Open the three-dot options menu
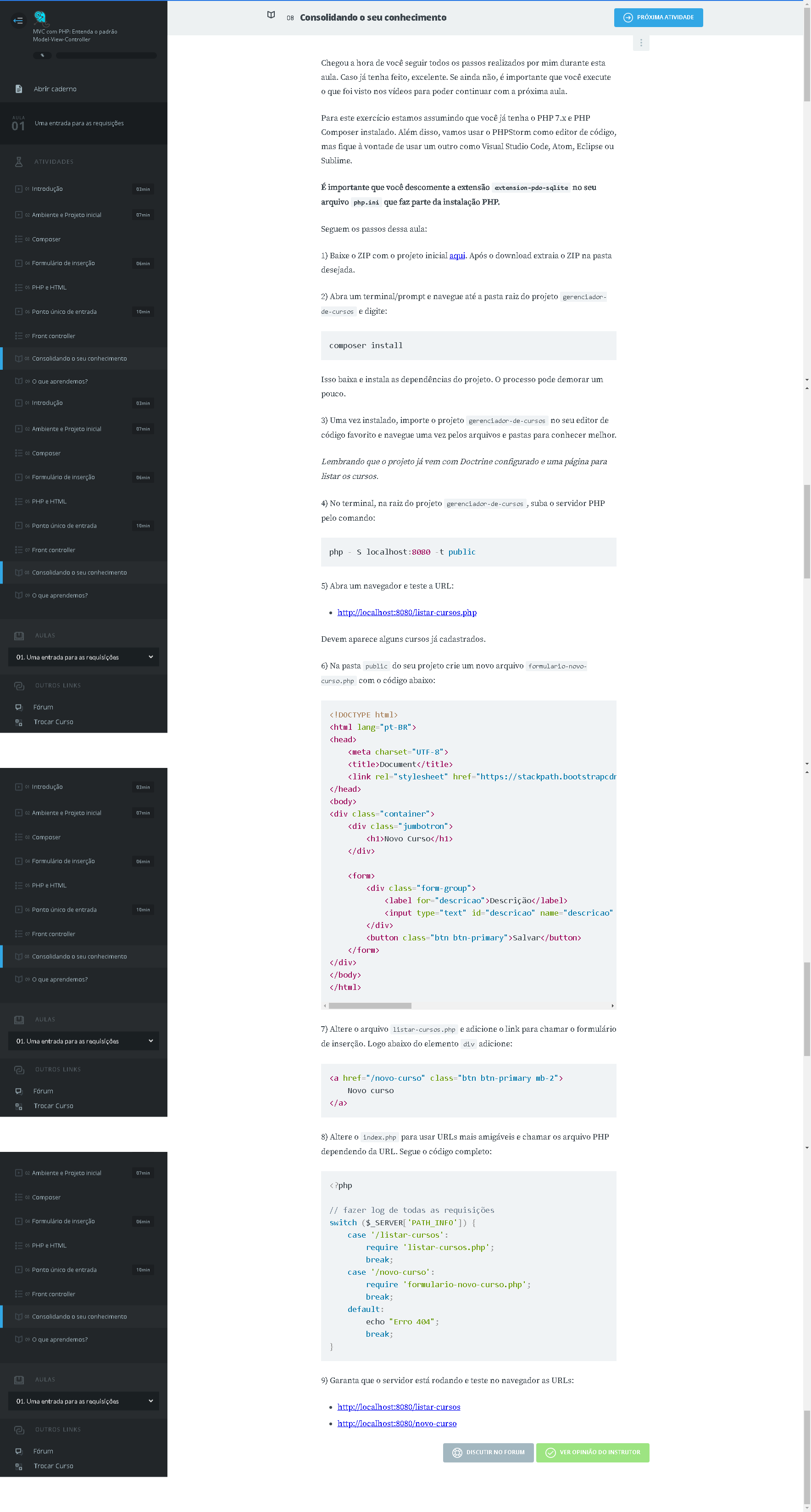This screenshot has height=1512, width=811. 641,43
